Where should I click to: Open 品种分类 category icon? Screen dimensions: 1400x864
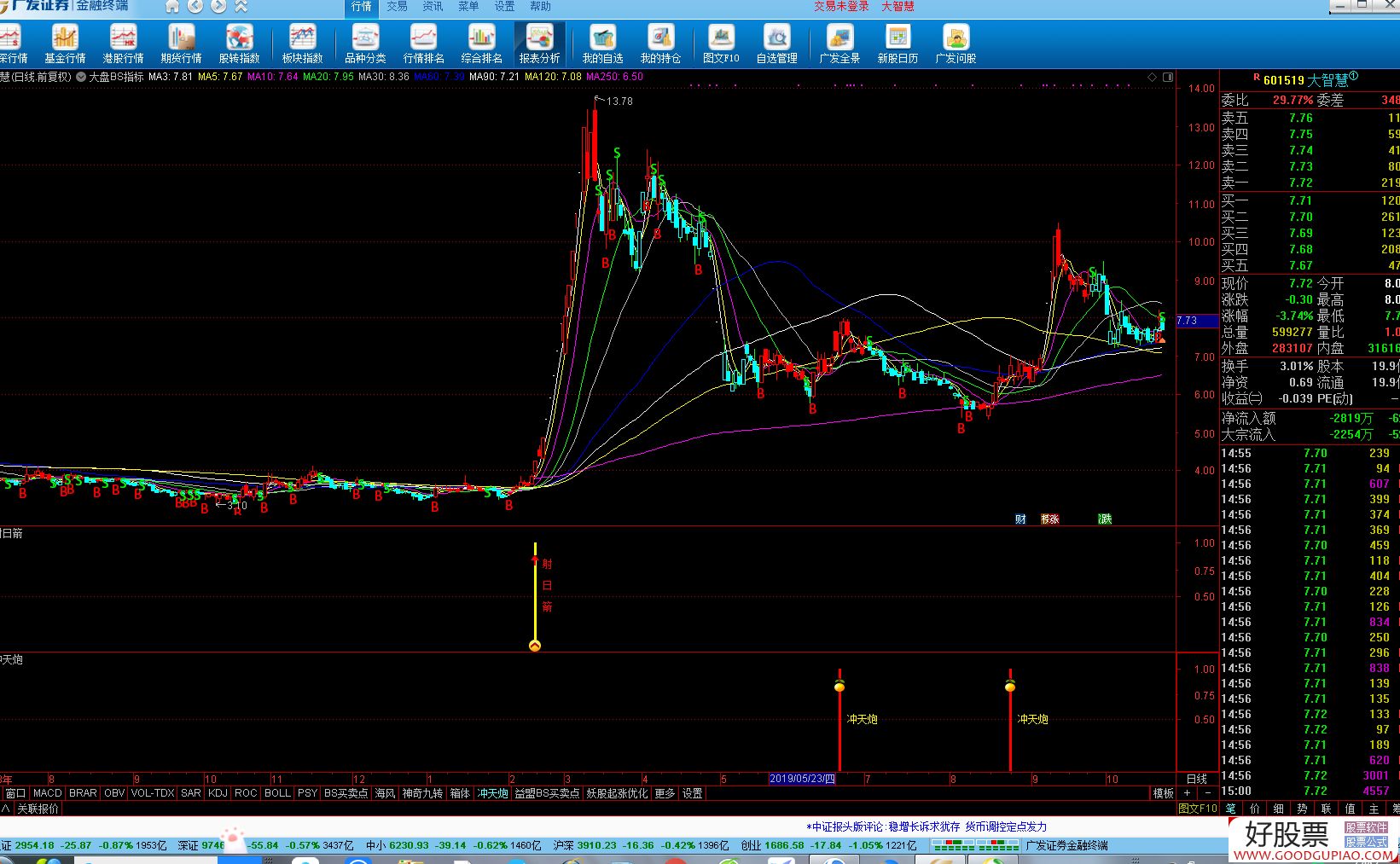coord(365,43)
